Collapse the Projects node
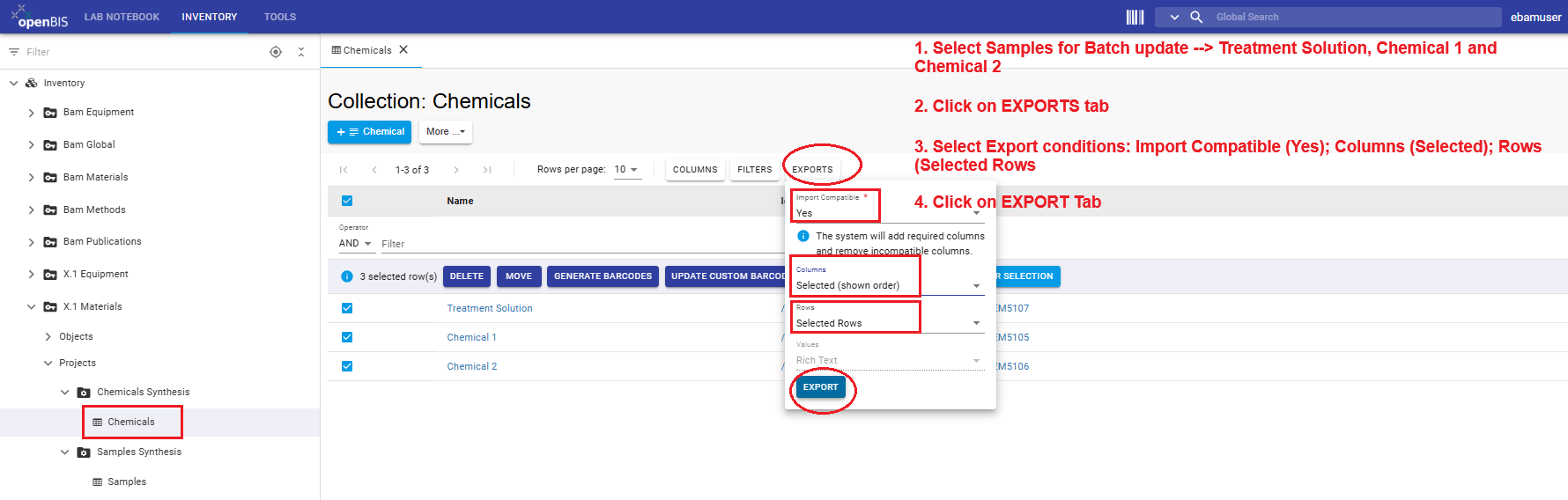The height and width of the screenshot is (500, 1568). (48, 363)
